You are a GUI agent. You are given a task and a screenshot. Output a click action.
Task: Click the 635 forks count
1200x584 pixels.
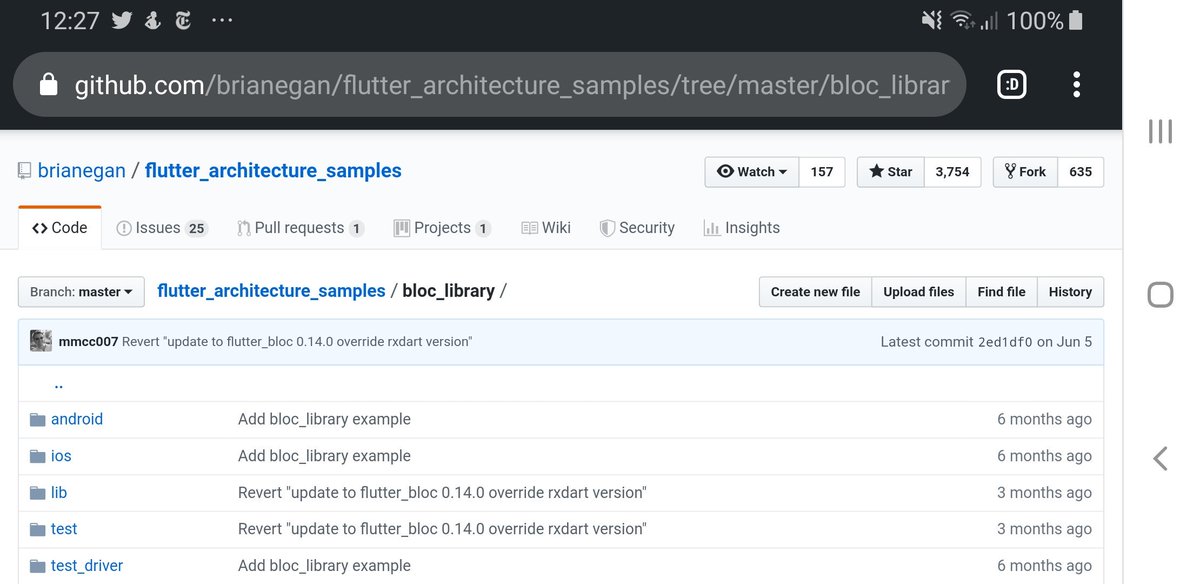pyautogui.click(x=1080, y=172)
